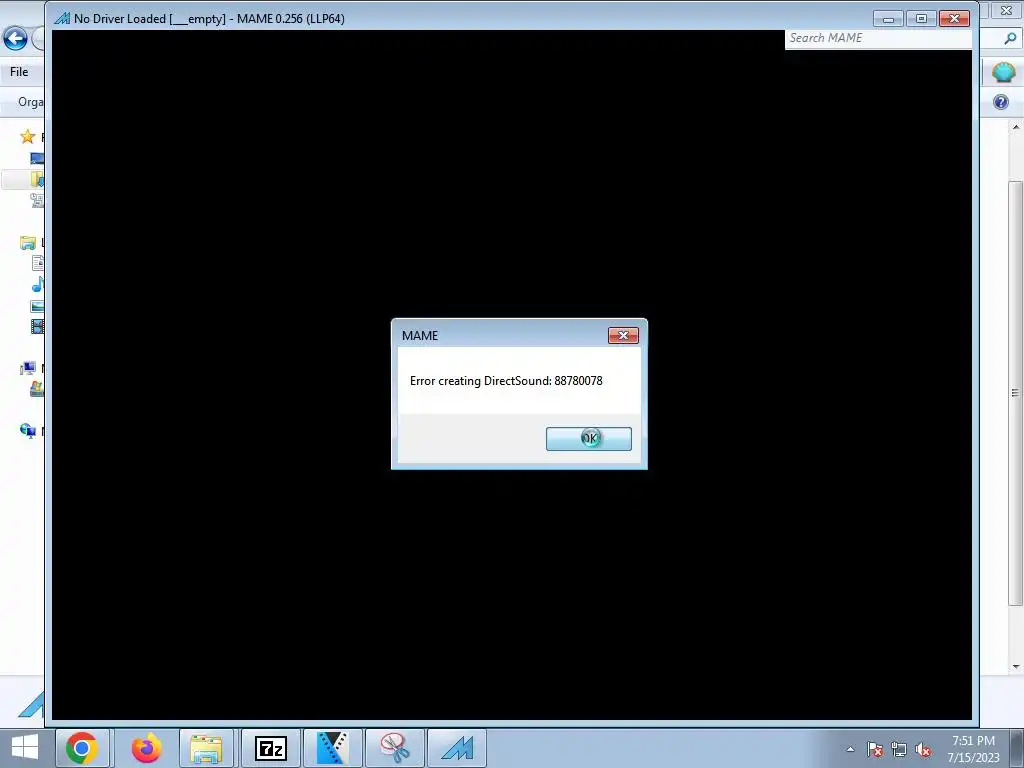Launch Firefox from taskbar
Screen dimensions: 1024x768
(146, 748)
